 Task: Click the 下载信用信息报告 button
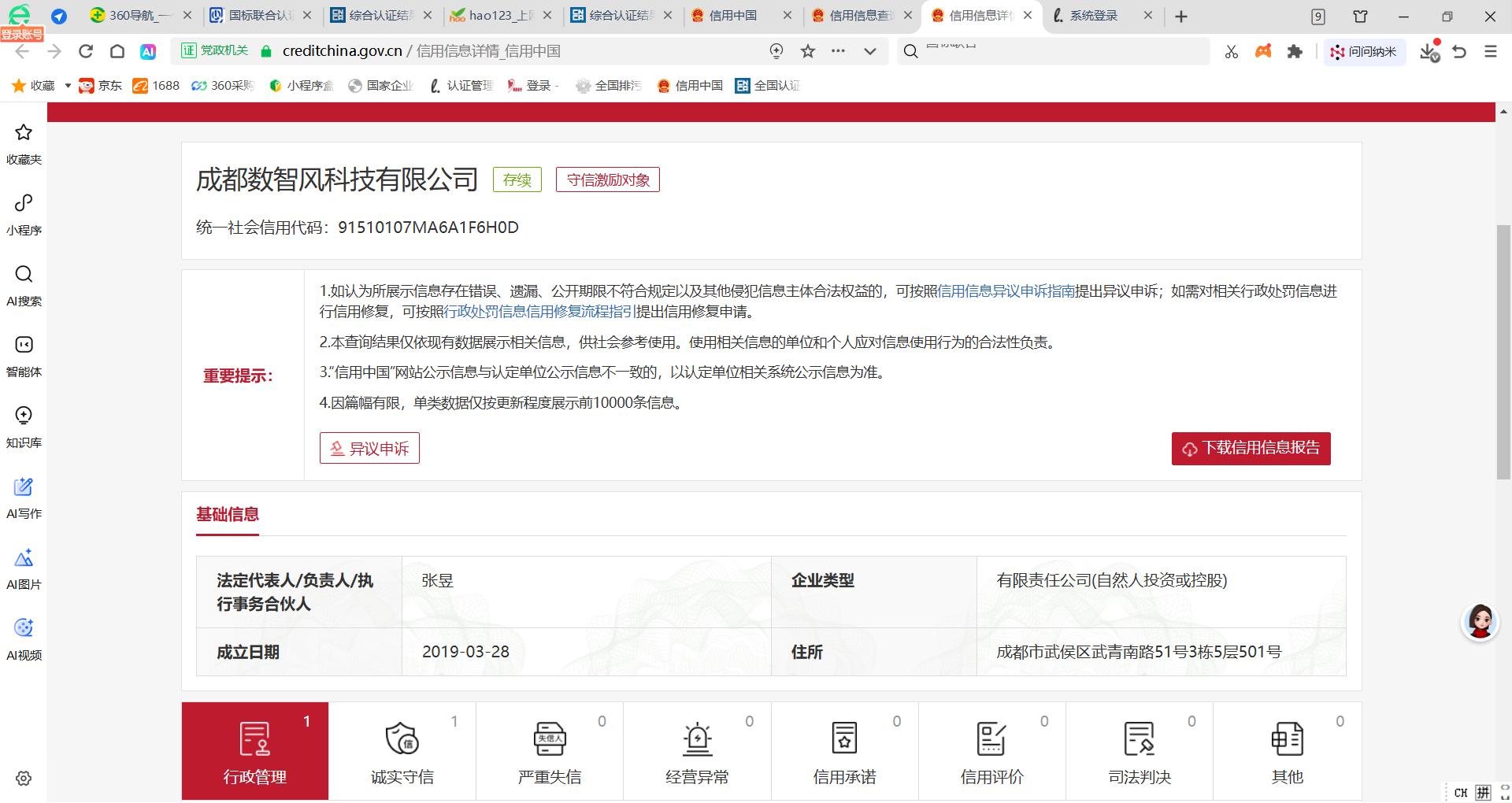(1251, 449)
